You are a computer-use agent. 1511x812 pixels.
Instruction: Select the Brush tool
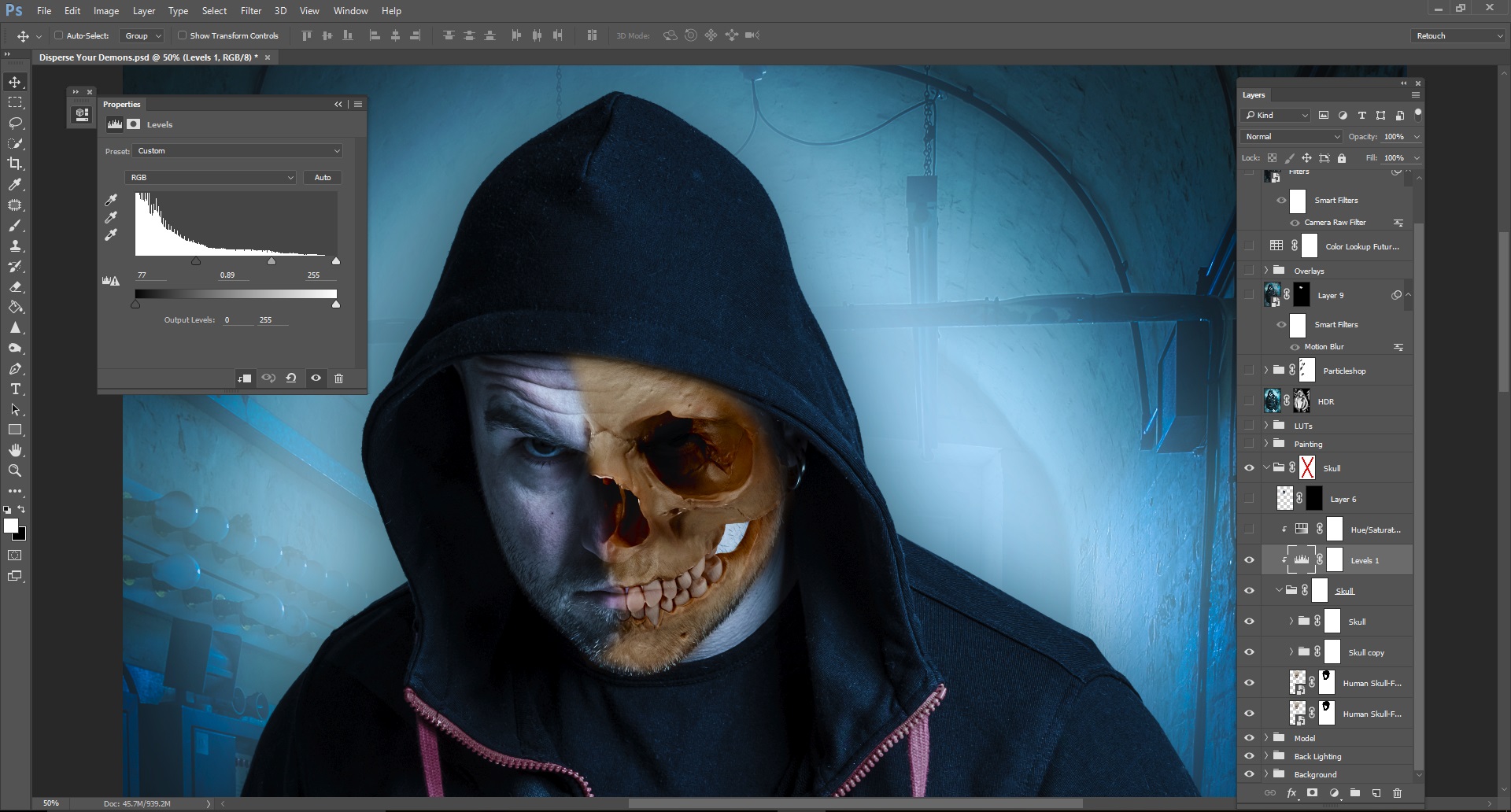(14, 226)
